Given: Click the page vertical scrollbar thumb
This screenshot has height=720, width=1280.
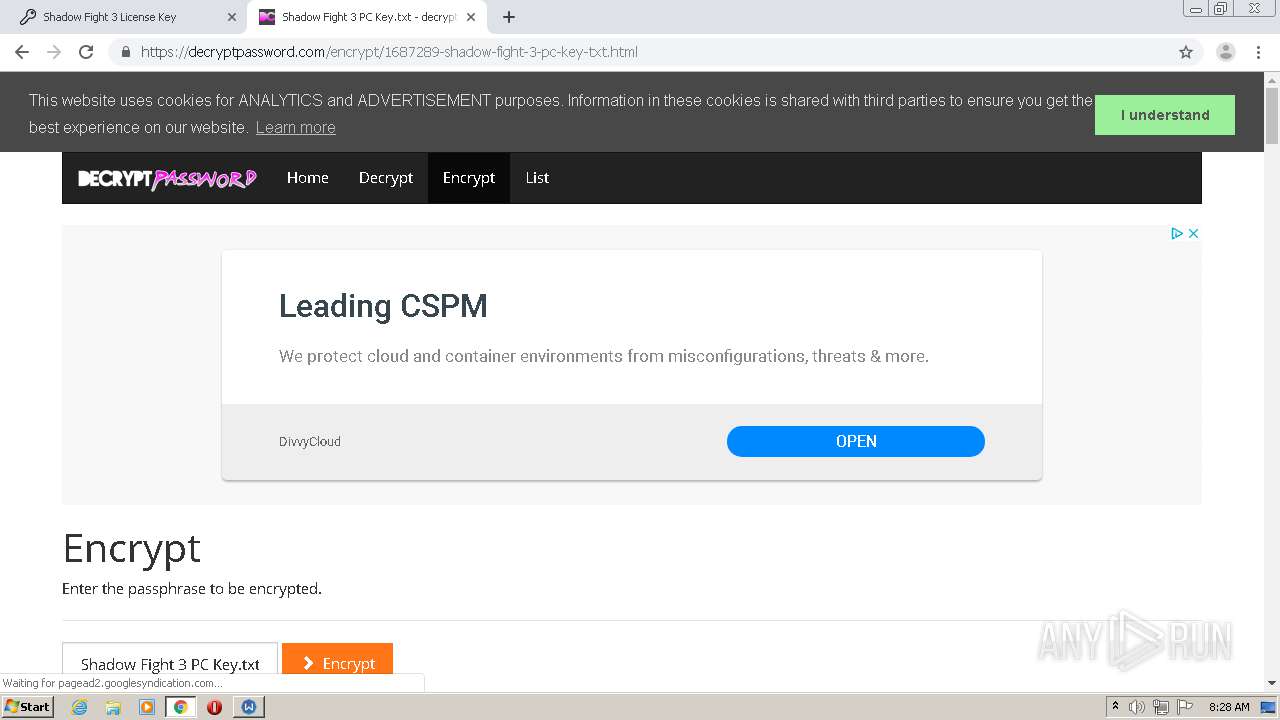Looking at the screenshot, I should (1272, 118).
